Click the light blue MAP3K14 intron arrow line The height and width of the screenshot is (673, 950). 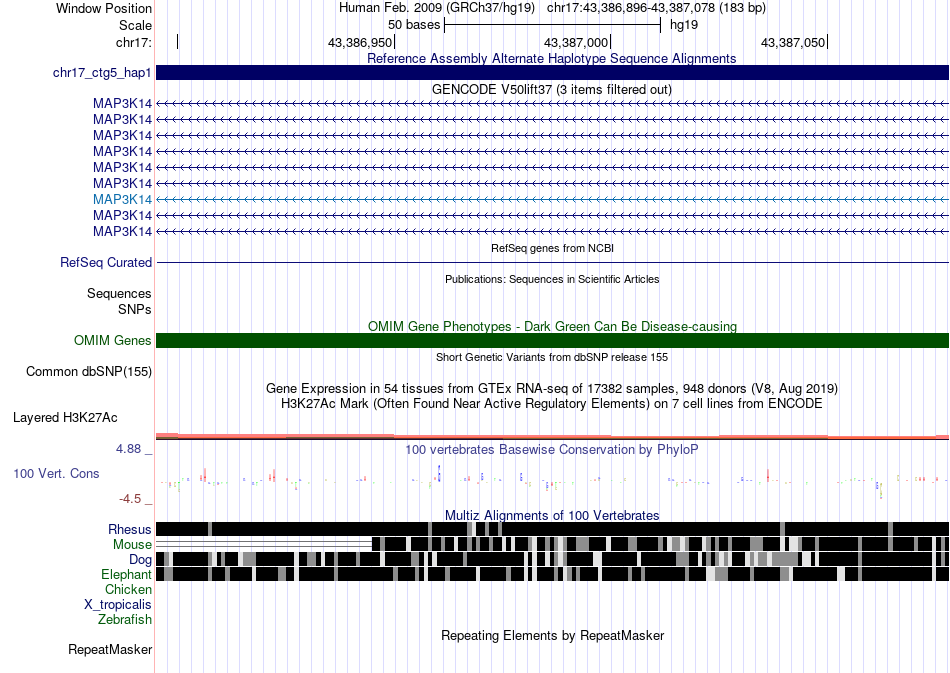[x=553, y=199]
